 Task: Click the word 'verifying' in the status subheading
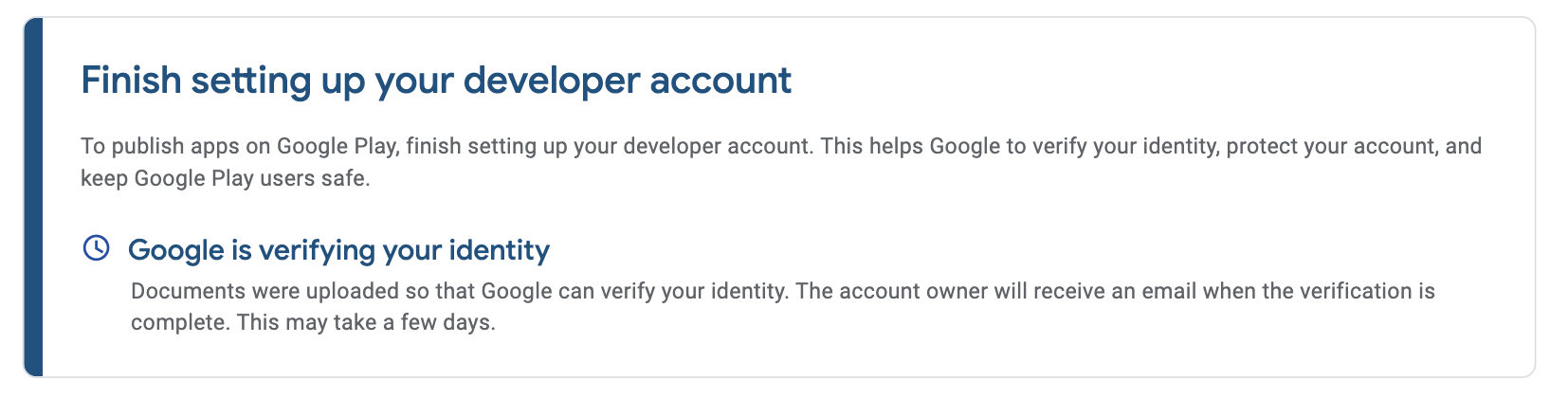pos(317,250)
